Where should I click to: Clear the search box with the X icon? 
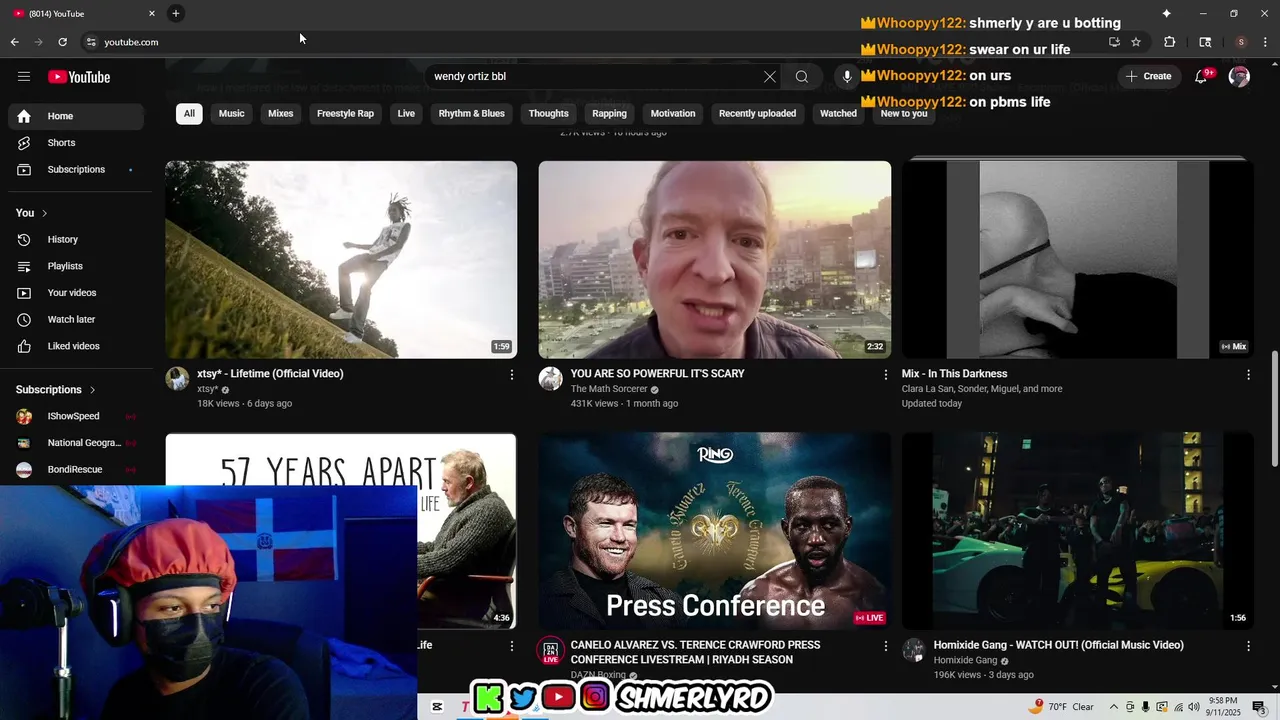pyautogui.click(x=770, y=77)
